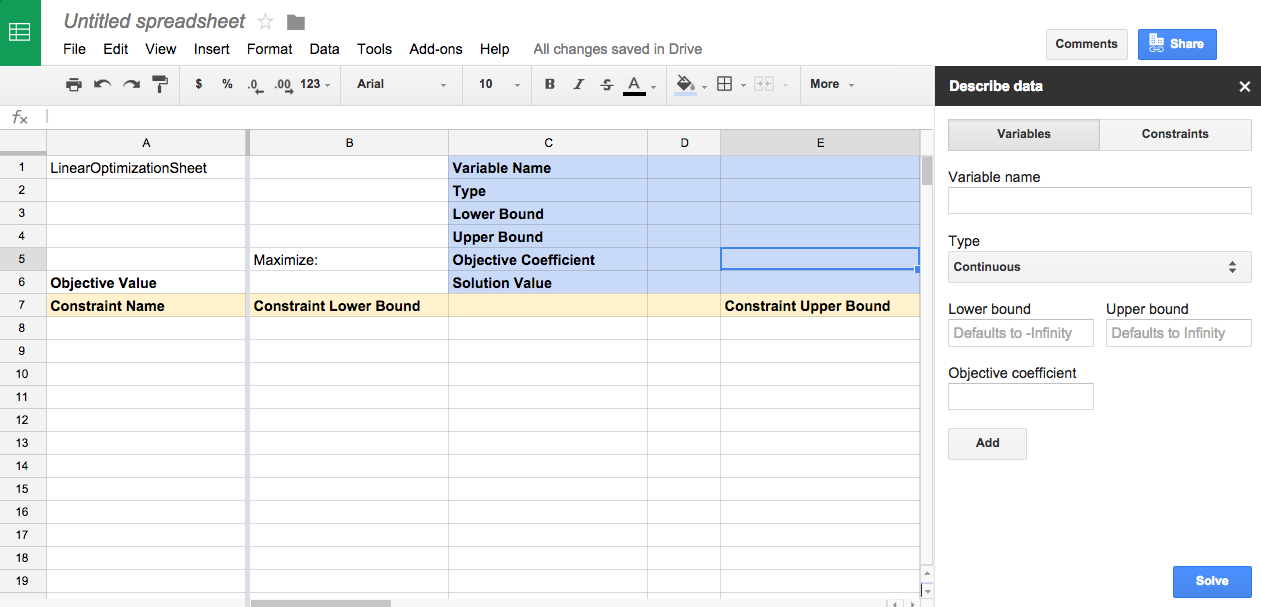The image size is (1261, 607).
Task: Click the Variable name input field
Action: tap(1099, 201)
